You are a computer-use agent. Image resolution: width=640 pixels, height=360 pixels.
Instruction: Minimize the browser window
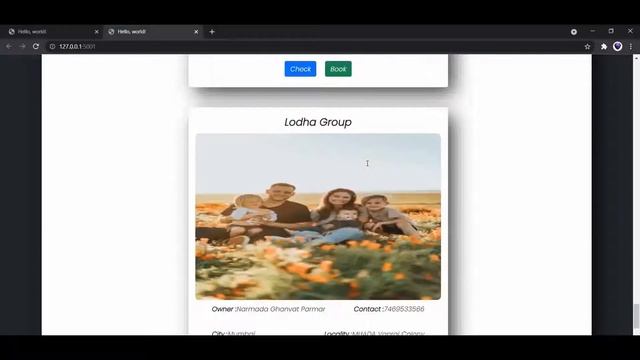593,31
